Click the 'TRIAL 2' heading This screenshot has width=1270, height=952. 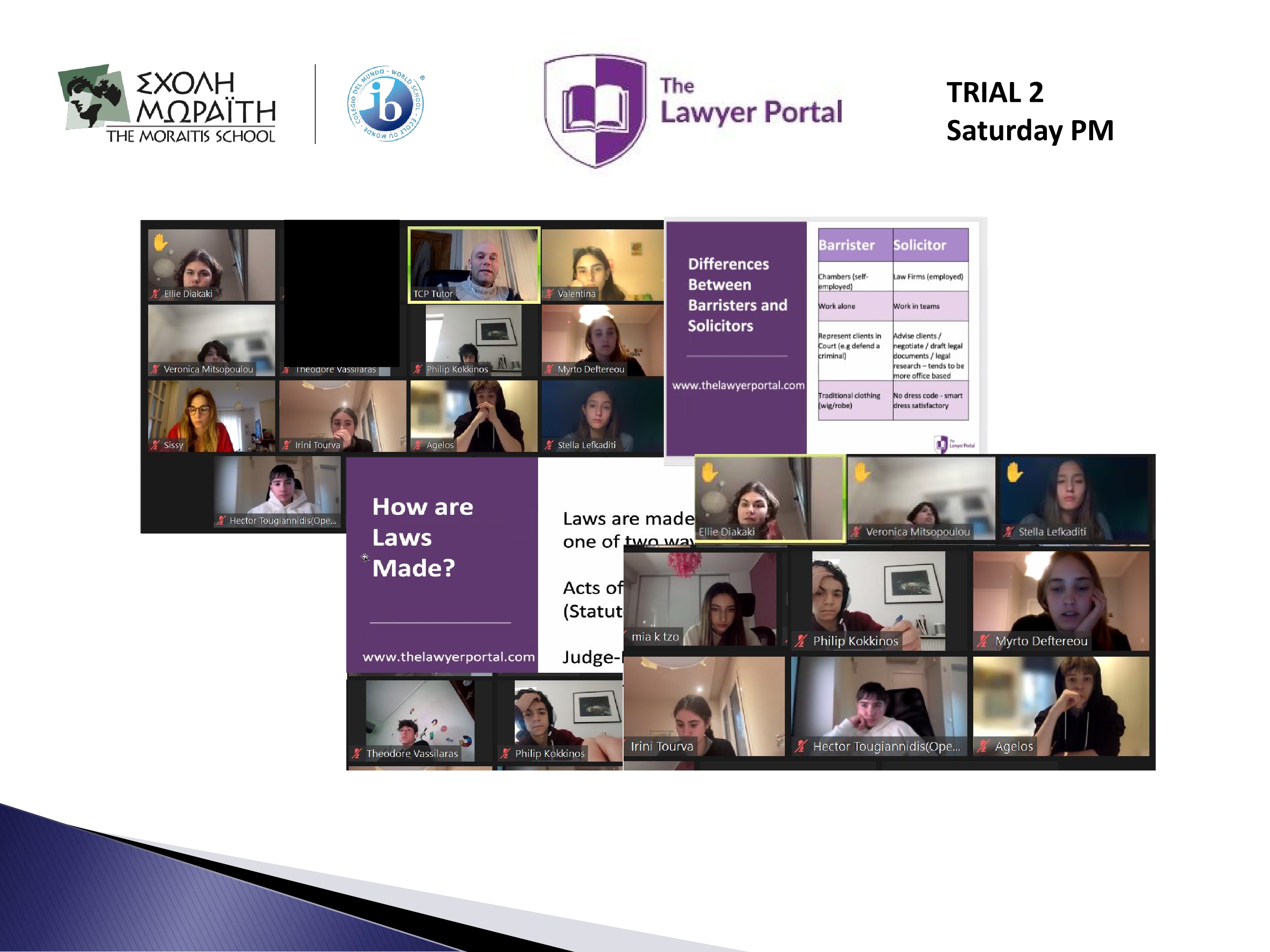pyautogui.click(x=995, y=92)
